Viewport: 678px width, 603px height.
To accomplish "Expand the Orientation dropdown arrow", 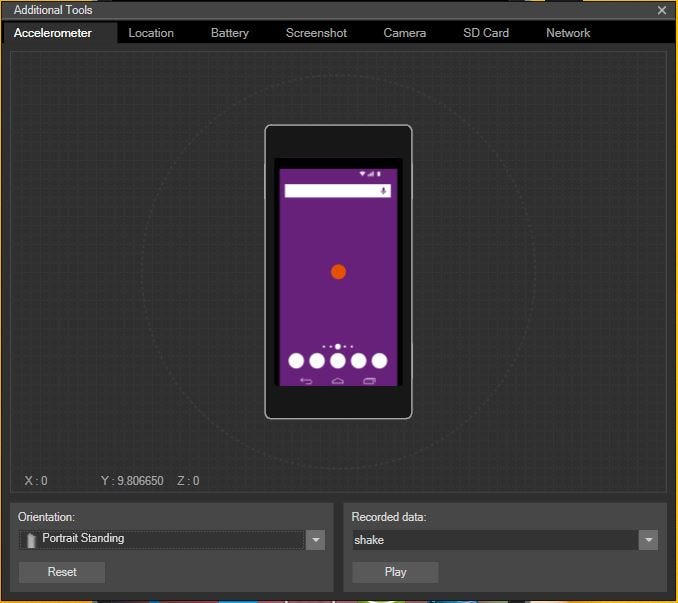I will 316,540.
